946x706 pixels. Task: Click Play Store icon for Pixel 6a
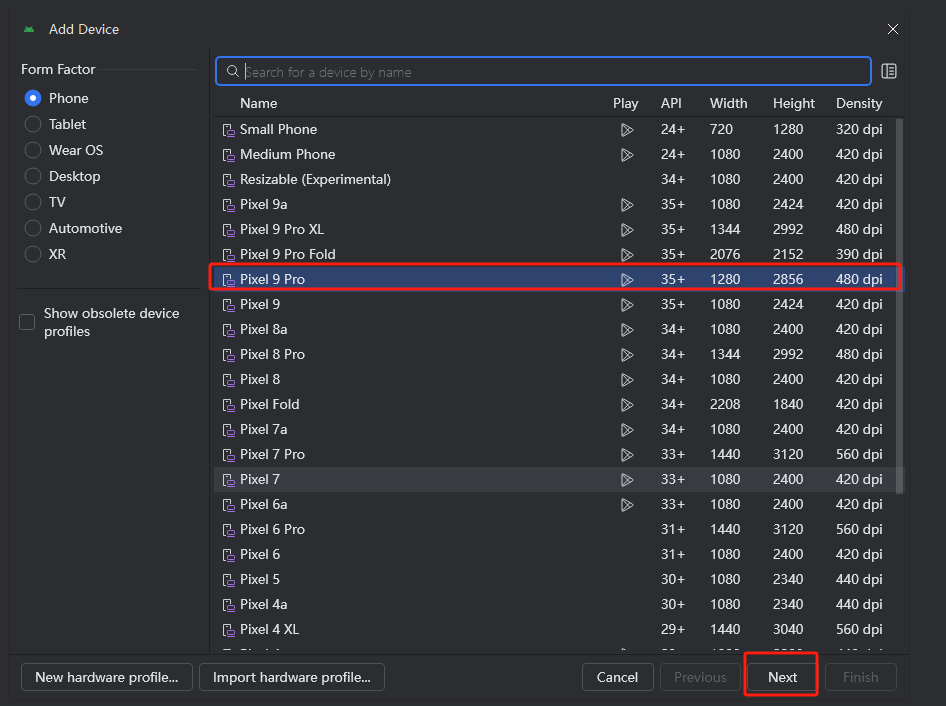click(627, 505)
